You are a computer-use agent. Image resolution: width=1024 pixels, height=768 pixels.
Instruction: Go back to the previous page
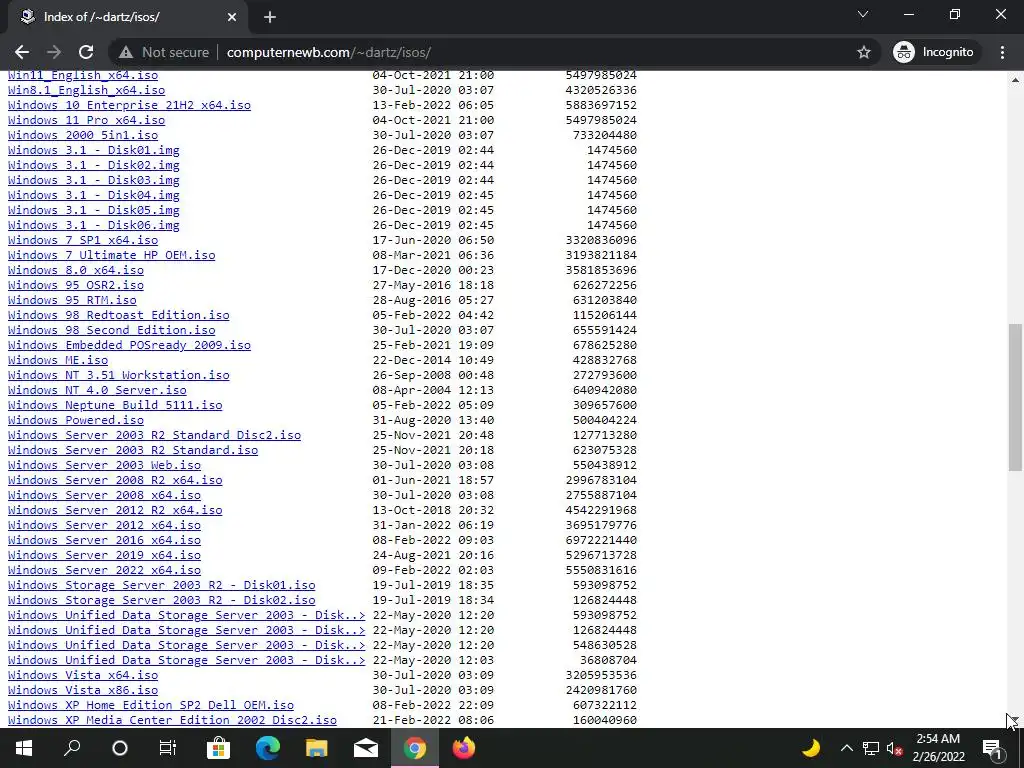(x=22, y=52)
